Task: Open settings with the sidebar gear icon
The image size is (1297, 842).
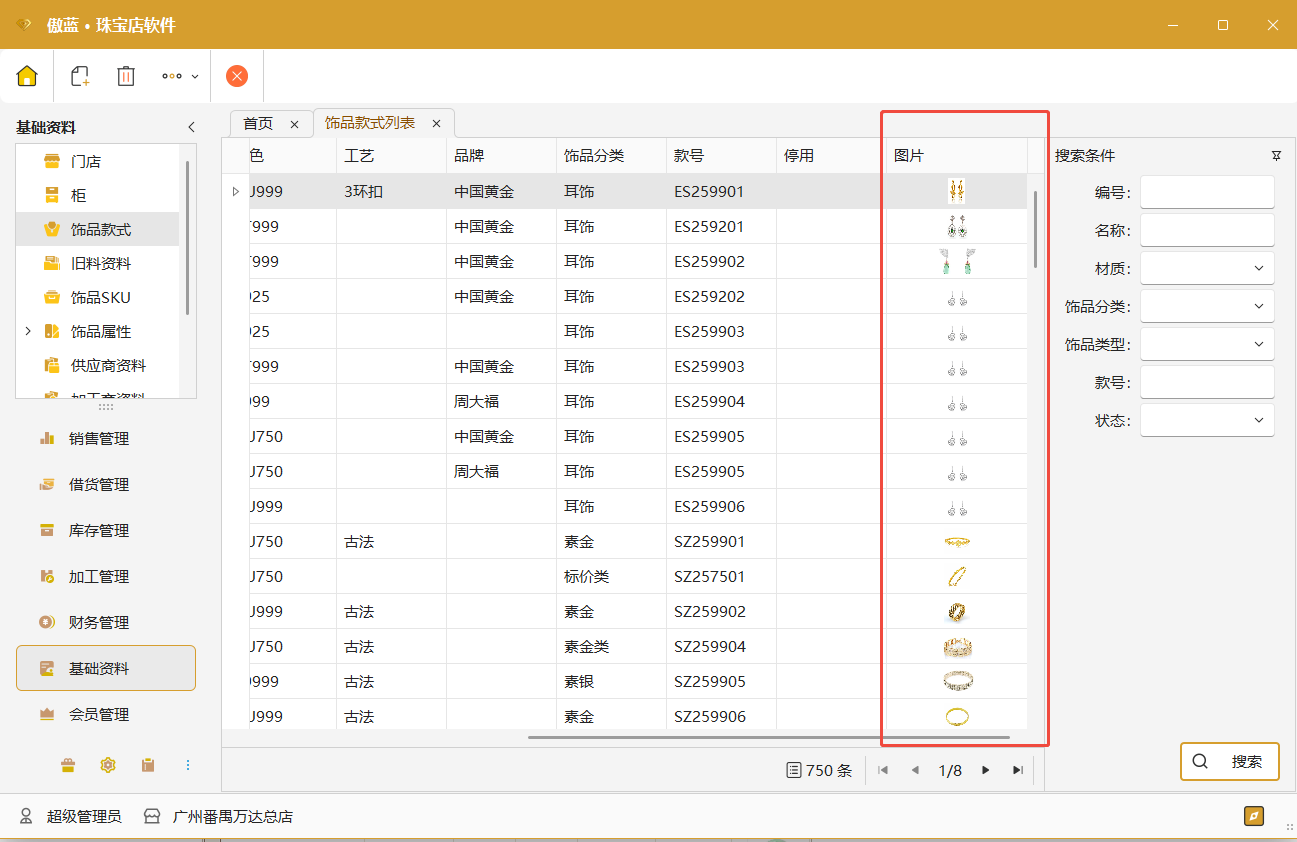Action: point(108,765)
